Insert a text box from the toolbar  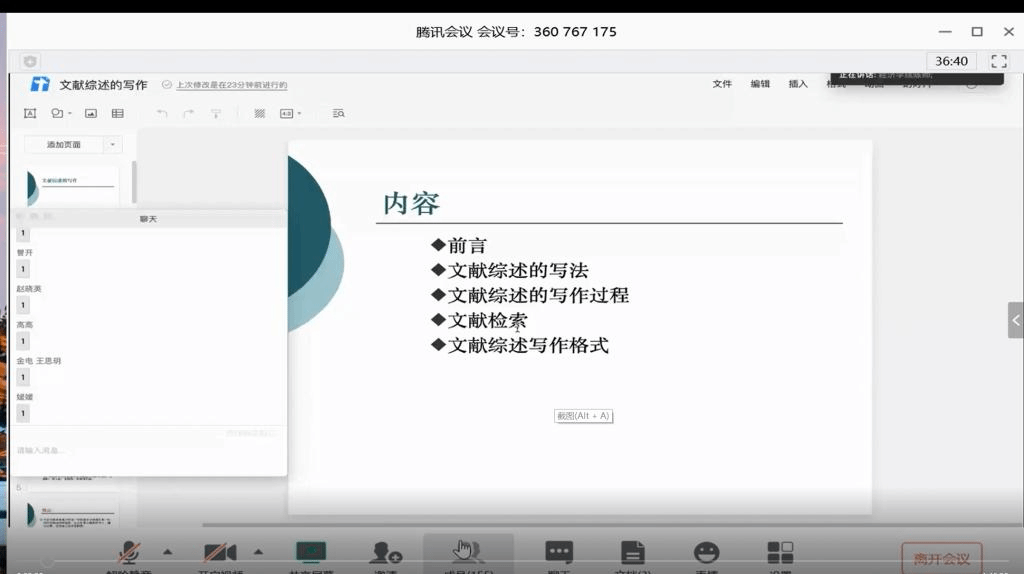pos(30,114)
